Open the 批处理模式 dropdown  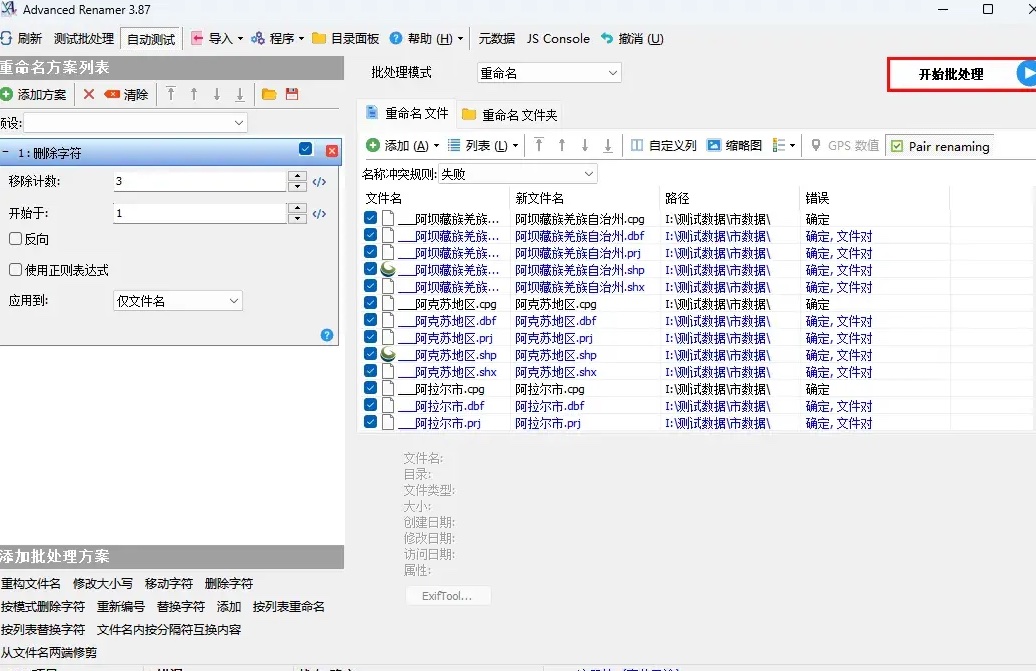(547, 72)
